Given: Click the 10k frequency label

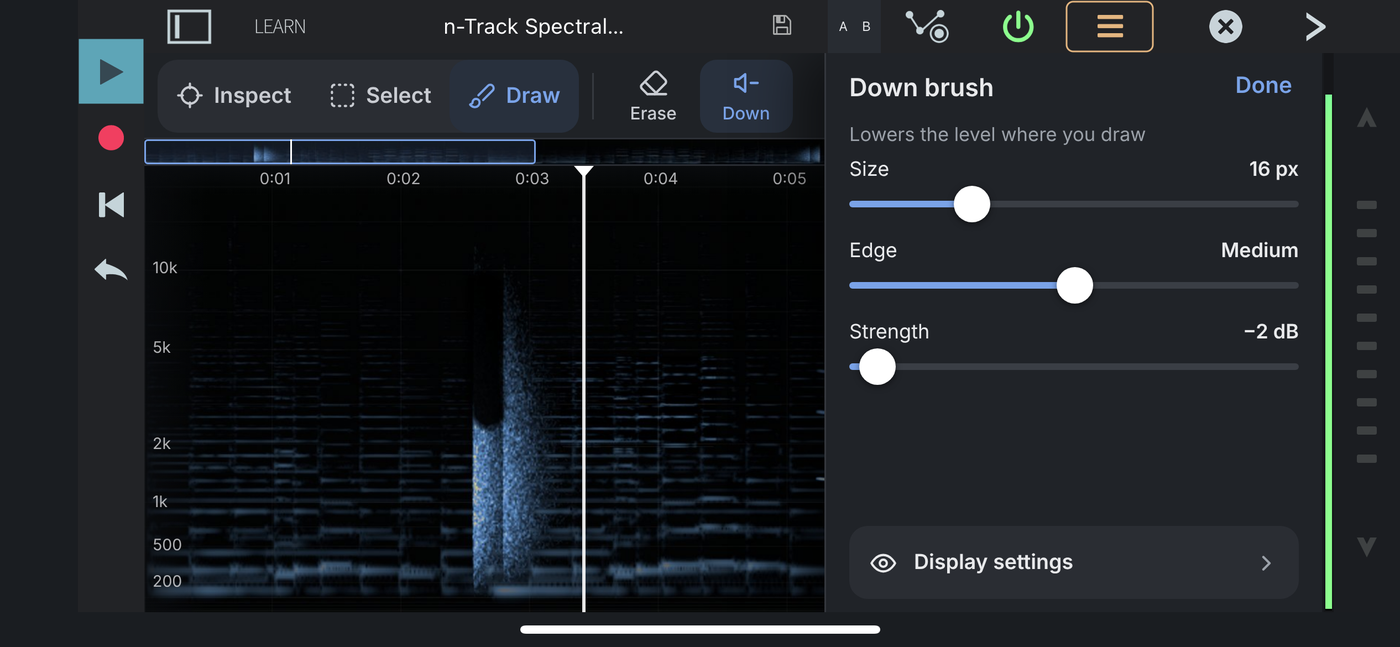Looking at the screenshot, I should coord(165,268).
